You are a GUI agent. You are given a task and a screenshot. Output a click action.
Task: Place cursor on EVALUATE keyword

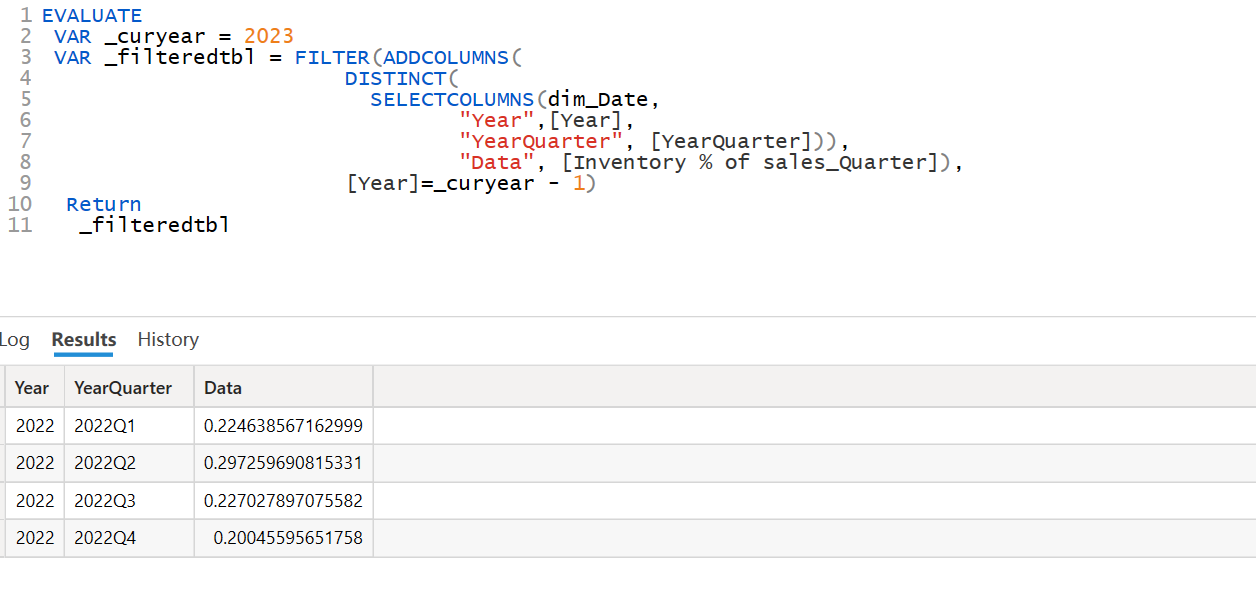pos(92,16)
